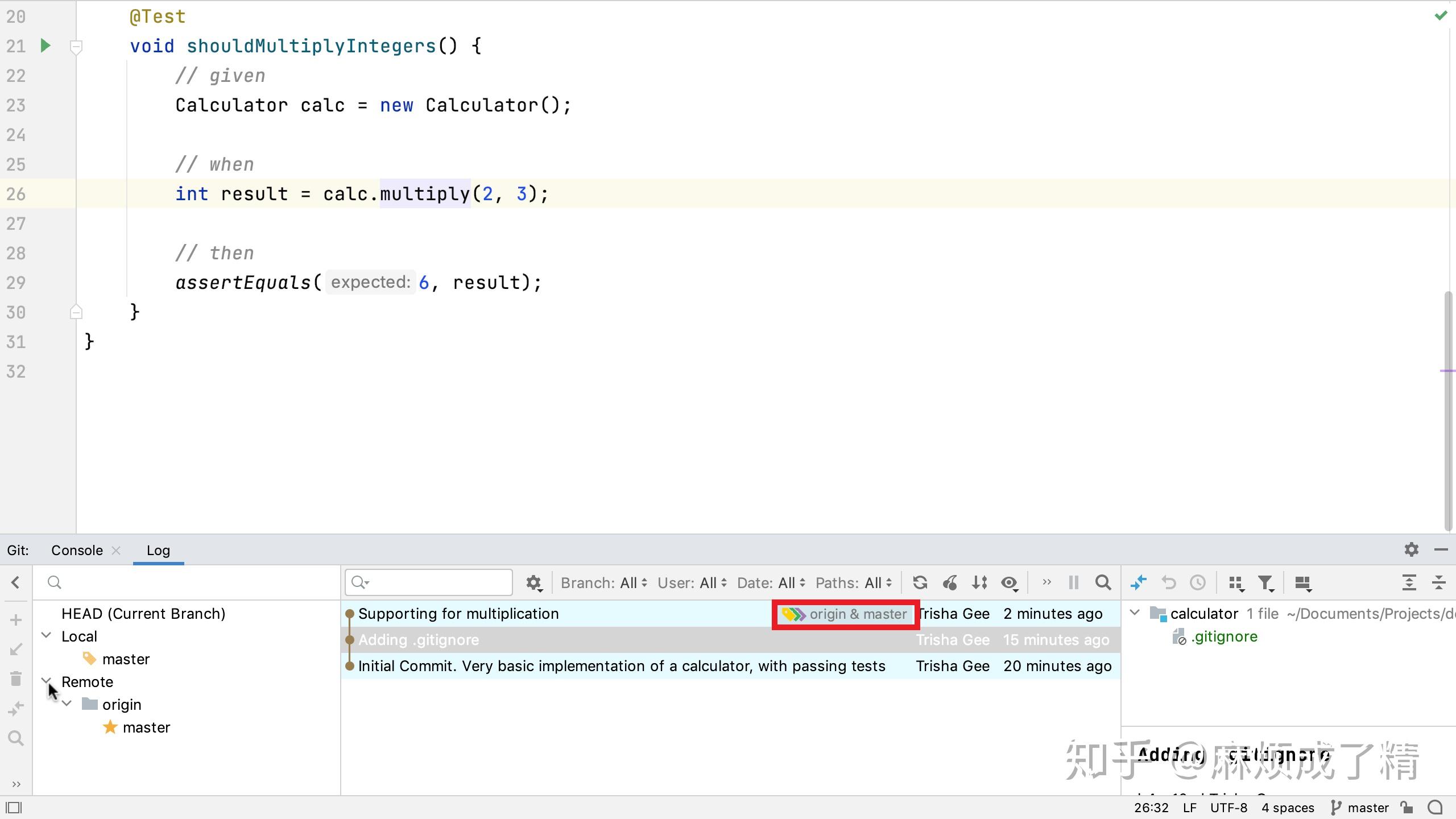1456x819 pixels.
Task: Create a new branch with the plus icon
Action: tap(15, 620)
